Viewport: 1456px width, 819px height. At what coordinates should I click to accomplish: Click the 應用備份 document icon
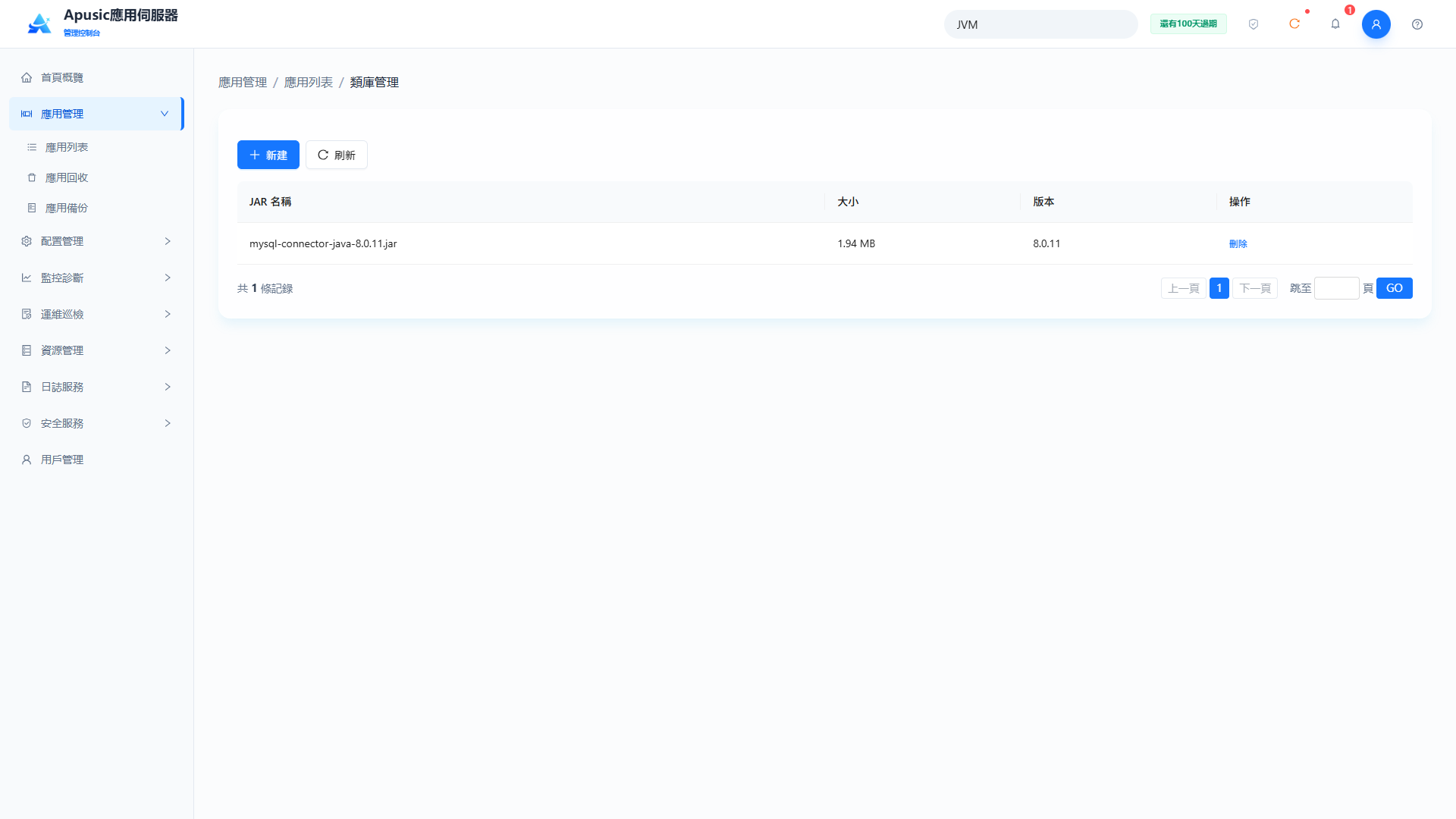coord(32,208)
